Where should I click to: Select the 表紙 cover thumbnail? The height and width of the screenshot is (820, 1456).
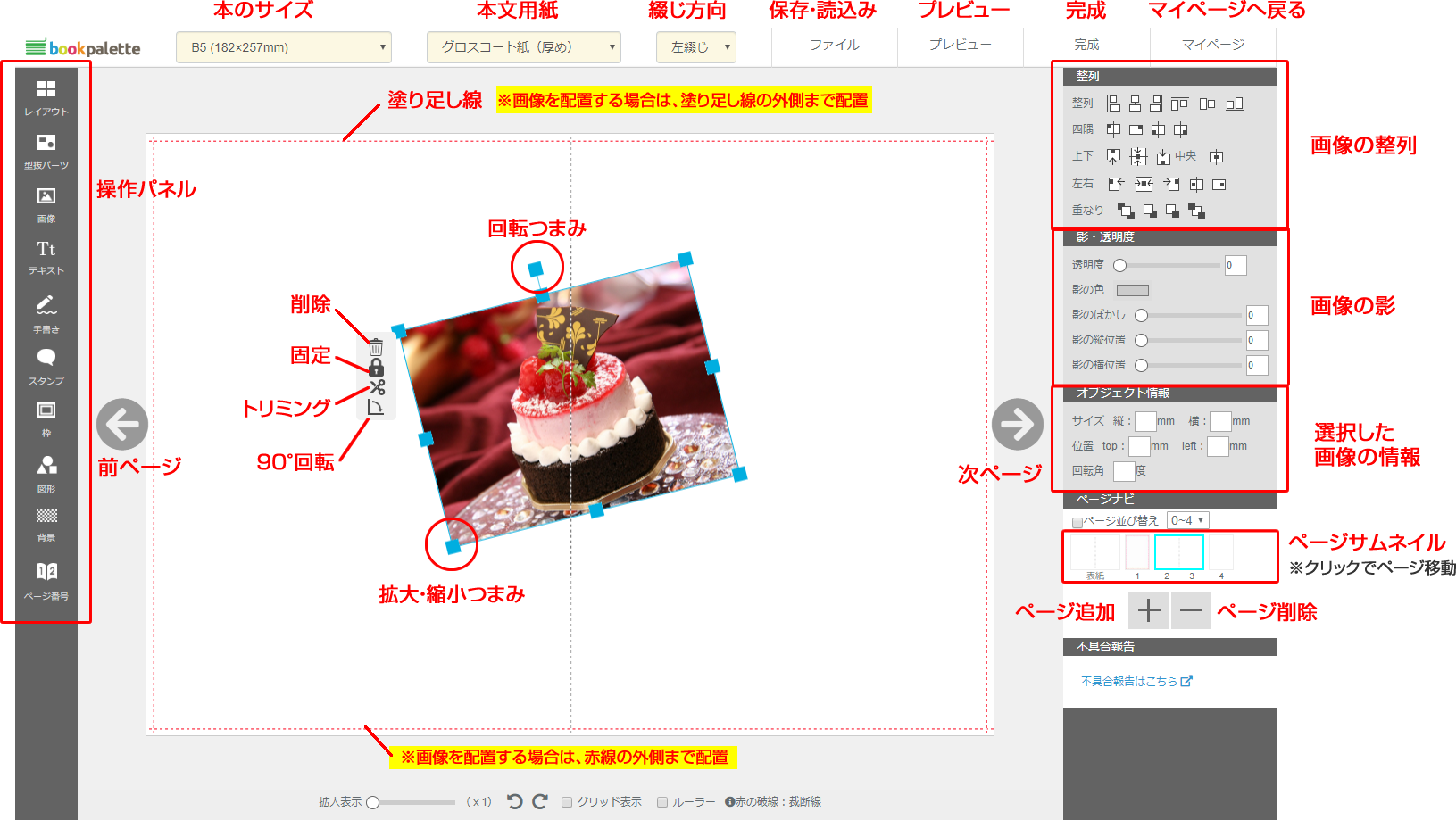(1095, 554)
